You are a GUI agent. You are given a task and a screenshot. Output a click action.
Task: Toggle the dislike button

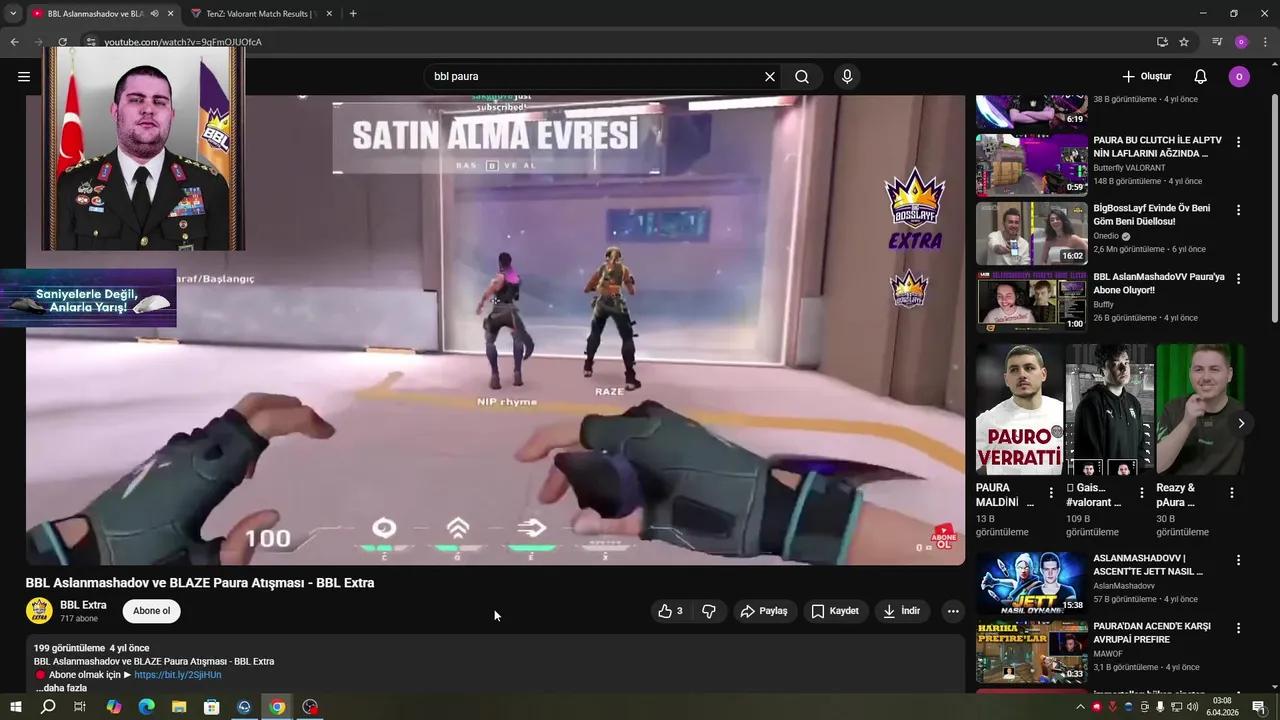click(709, 610)
